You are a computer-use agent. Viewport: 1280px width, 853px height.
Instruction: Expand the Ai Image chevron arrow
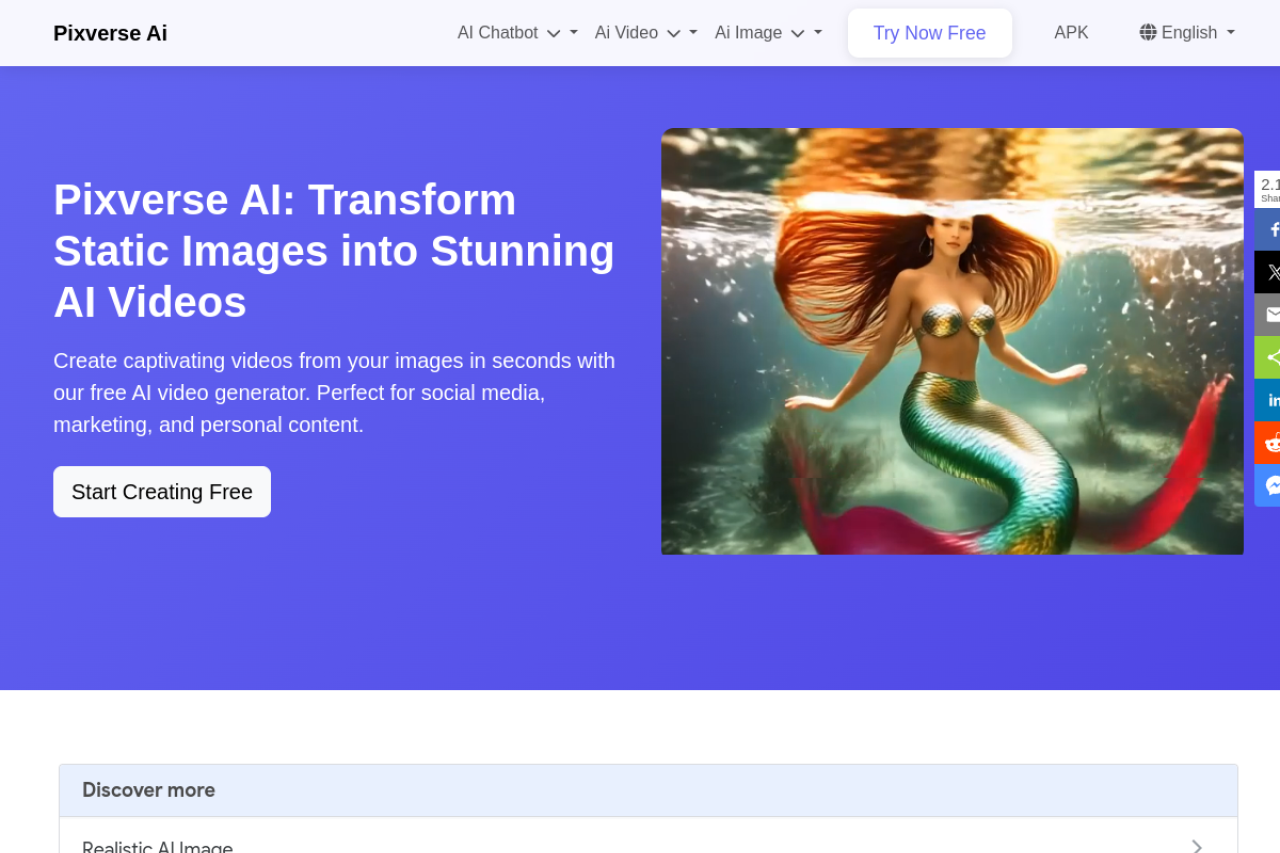pos(797,33)
